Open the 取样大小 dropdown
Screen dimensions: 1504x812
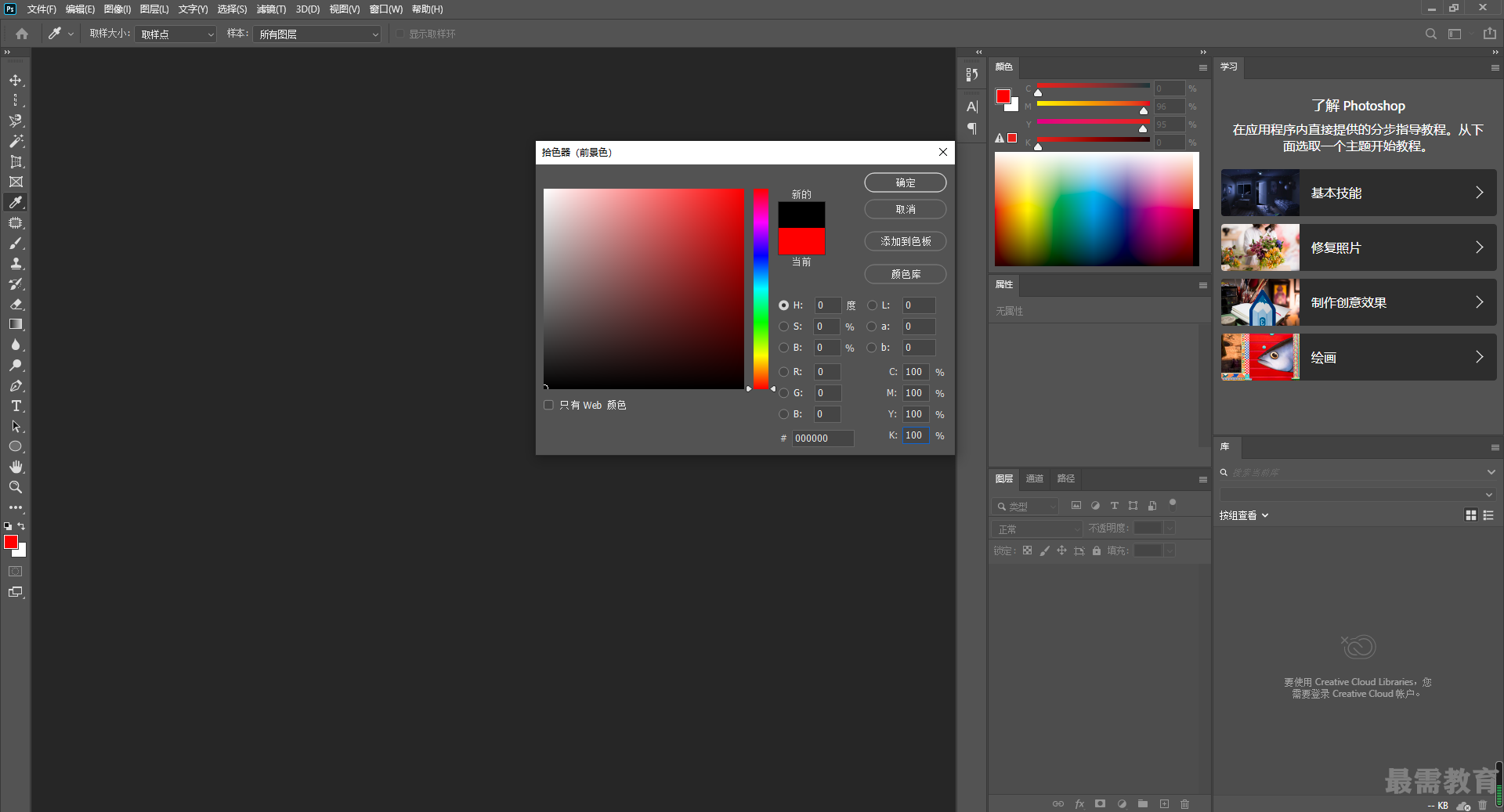point(175,34)
